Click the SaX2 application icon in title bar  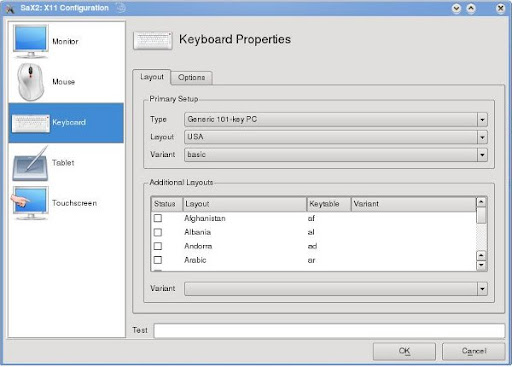(x=10, y=8)
